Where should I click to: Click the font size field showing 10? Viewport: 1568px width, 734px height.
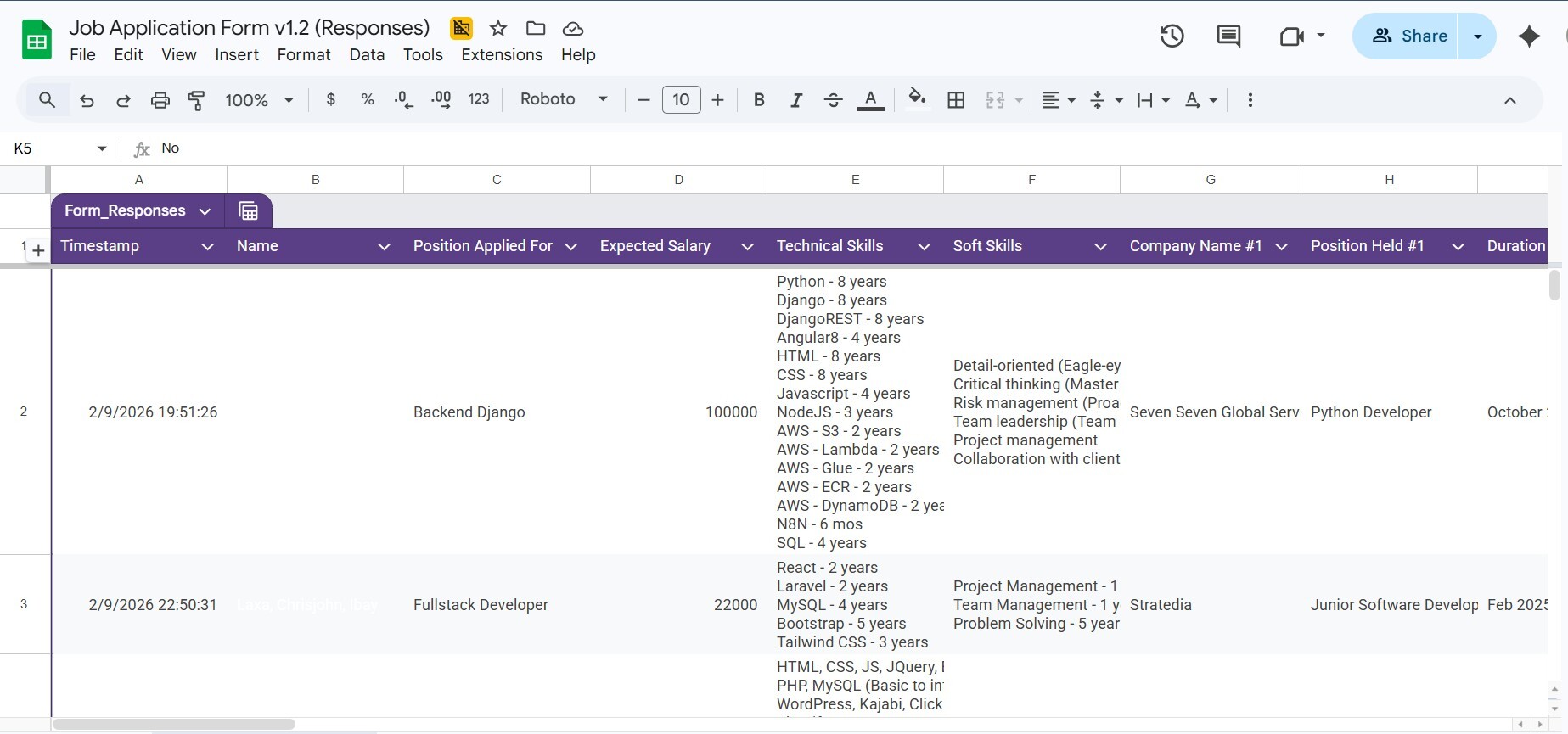[681, 100]
